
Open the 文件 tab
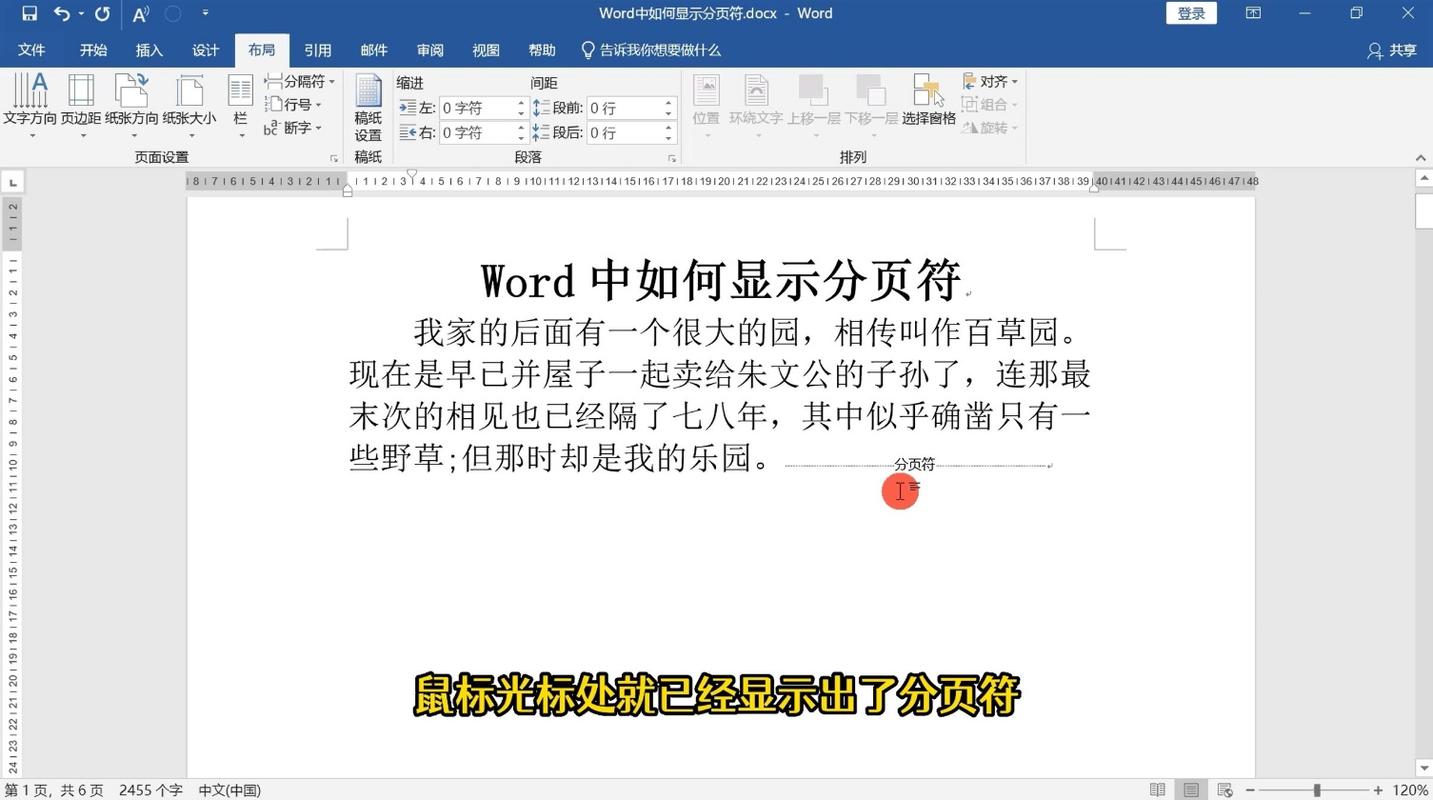pos(32,50)
